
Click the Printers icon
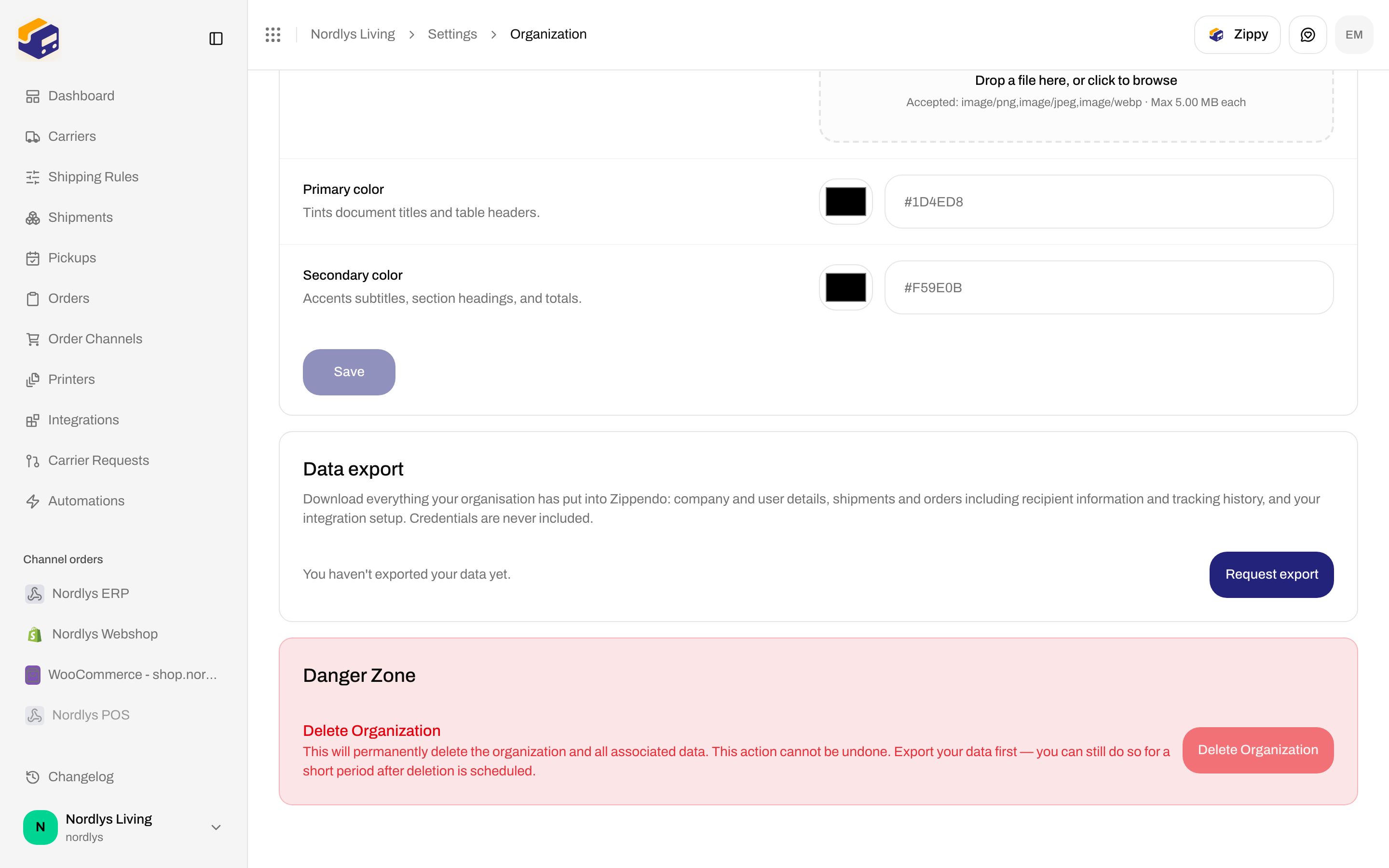33,380
